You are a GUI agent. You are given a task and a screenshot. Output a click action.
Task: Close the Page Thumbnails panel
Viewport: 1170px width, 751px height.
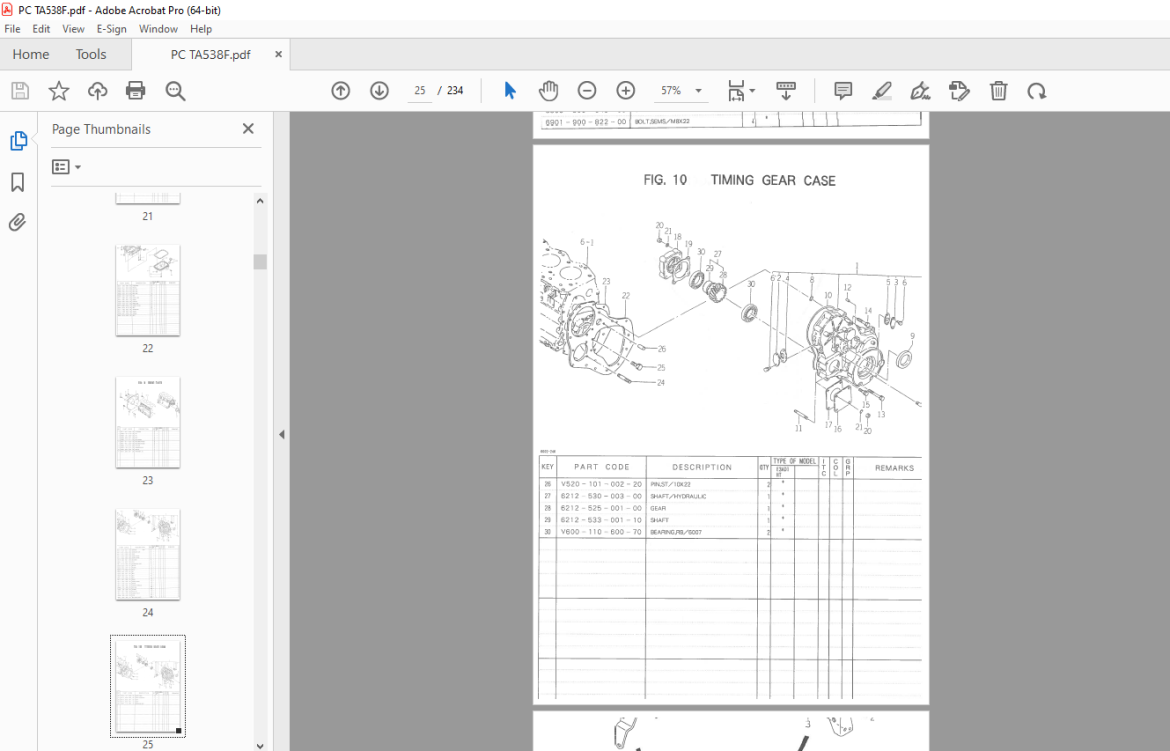[248, 129]
